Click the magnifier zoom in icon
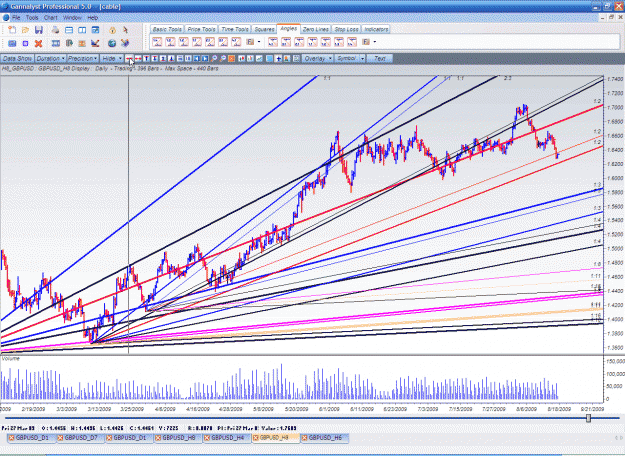This screenshot has height=456, width=625. point(214,59)
